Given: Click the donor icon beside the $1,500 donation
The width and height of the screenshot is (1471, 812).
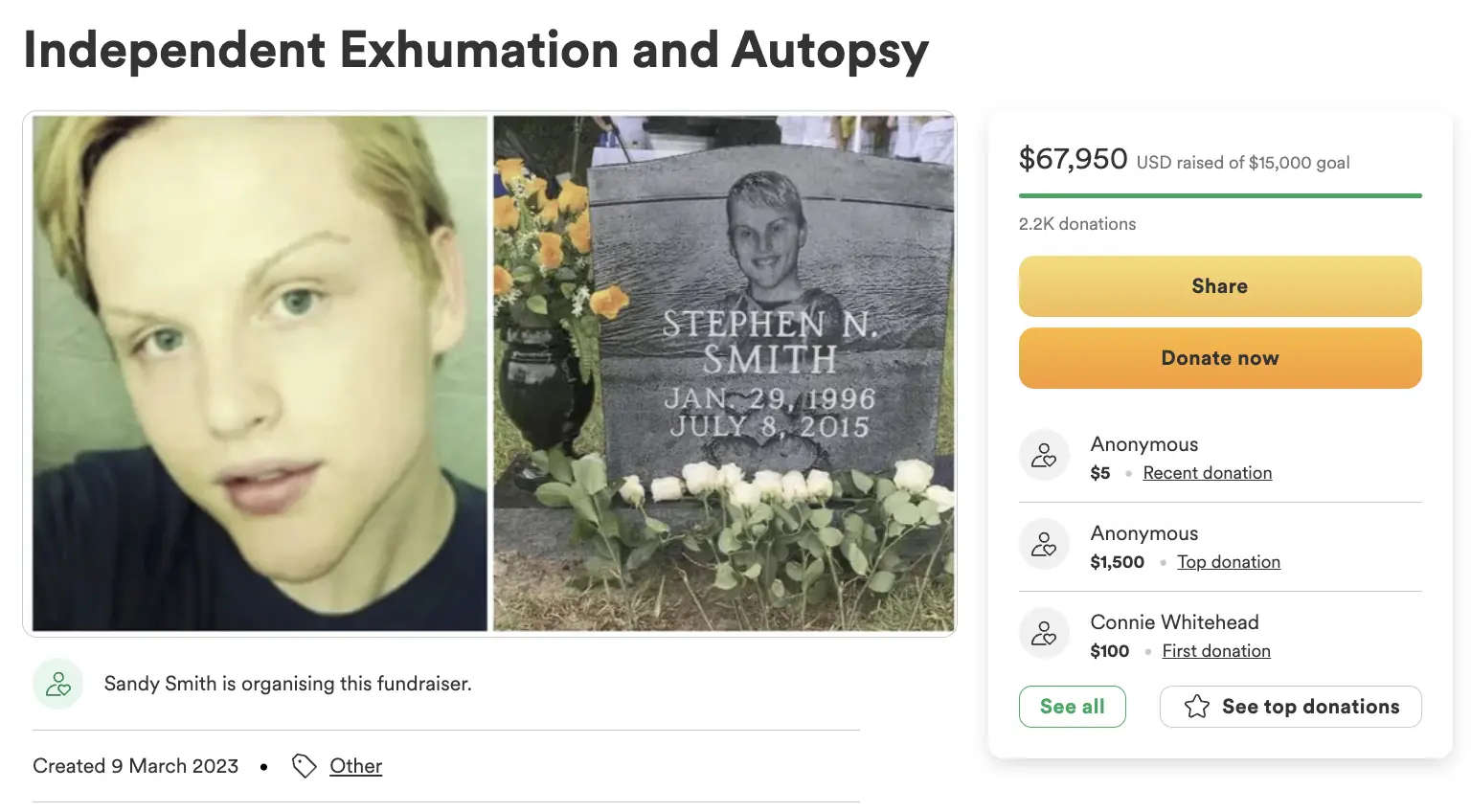Looking at the screenshot, I should (1044, 545).
